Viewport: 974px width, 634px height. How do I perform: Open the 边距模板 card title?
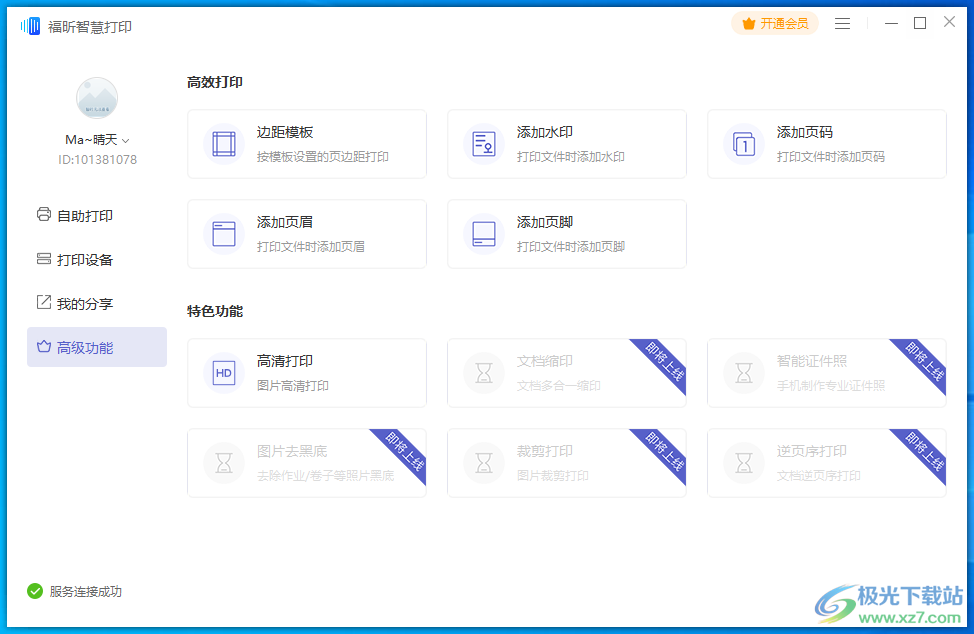click(x=285, y=132)
